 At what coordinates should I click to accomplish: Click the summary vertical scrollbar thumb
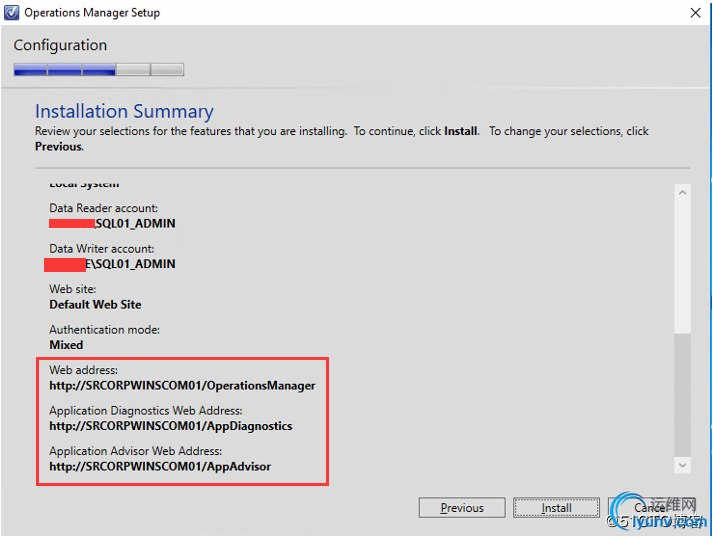pyautogui.click(x=682, y=395)
